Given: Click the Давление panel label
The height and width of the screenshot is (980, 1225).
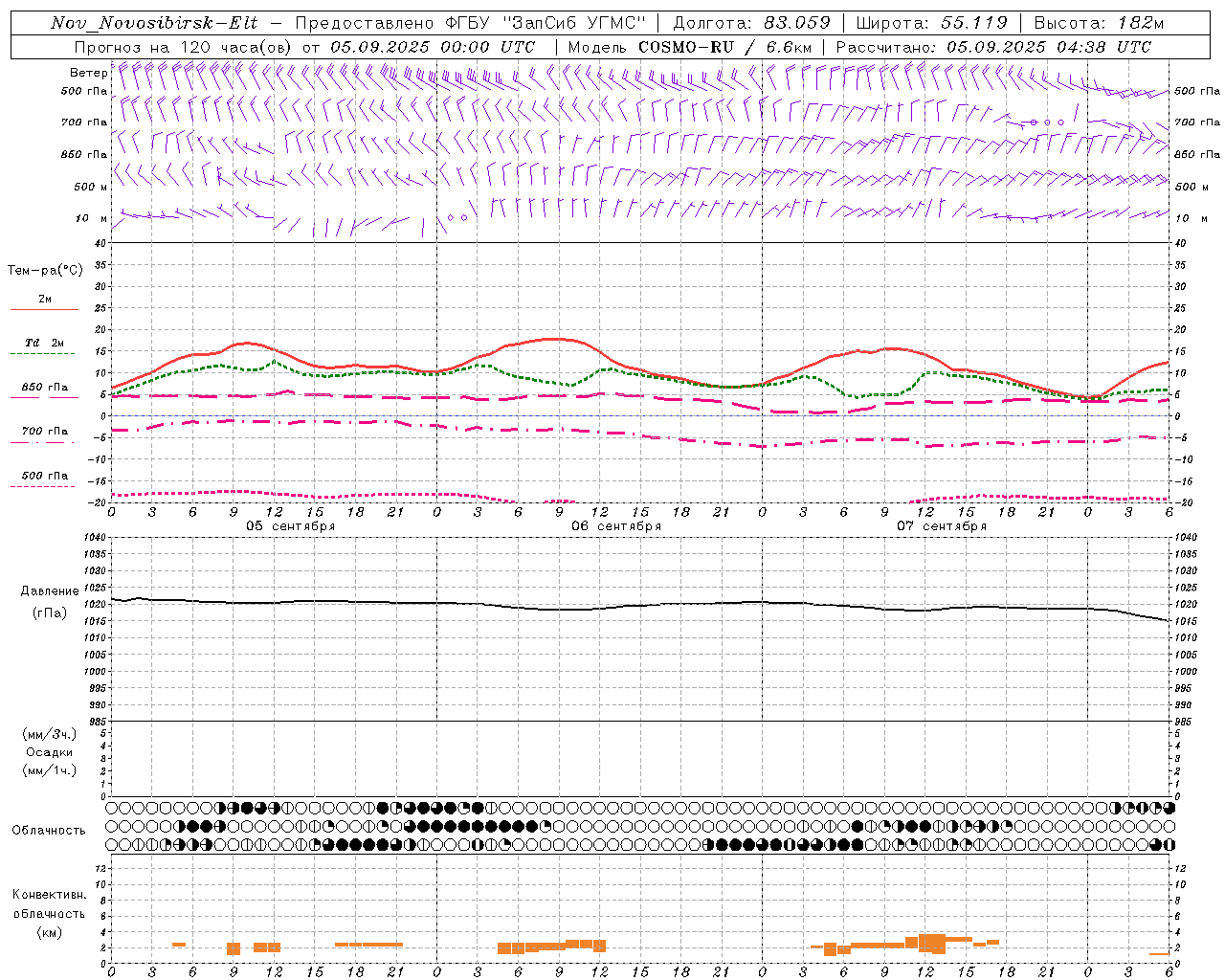Looking at the screenshot, I should tap(50, 591).
